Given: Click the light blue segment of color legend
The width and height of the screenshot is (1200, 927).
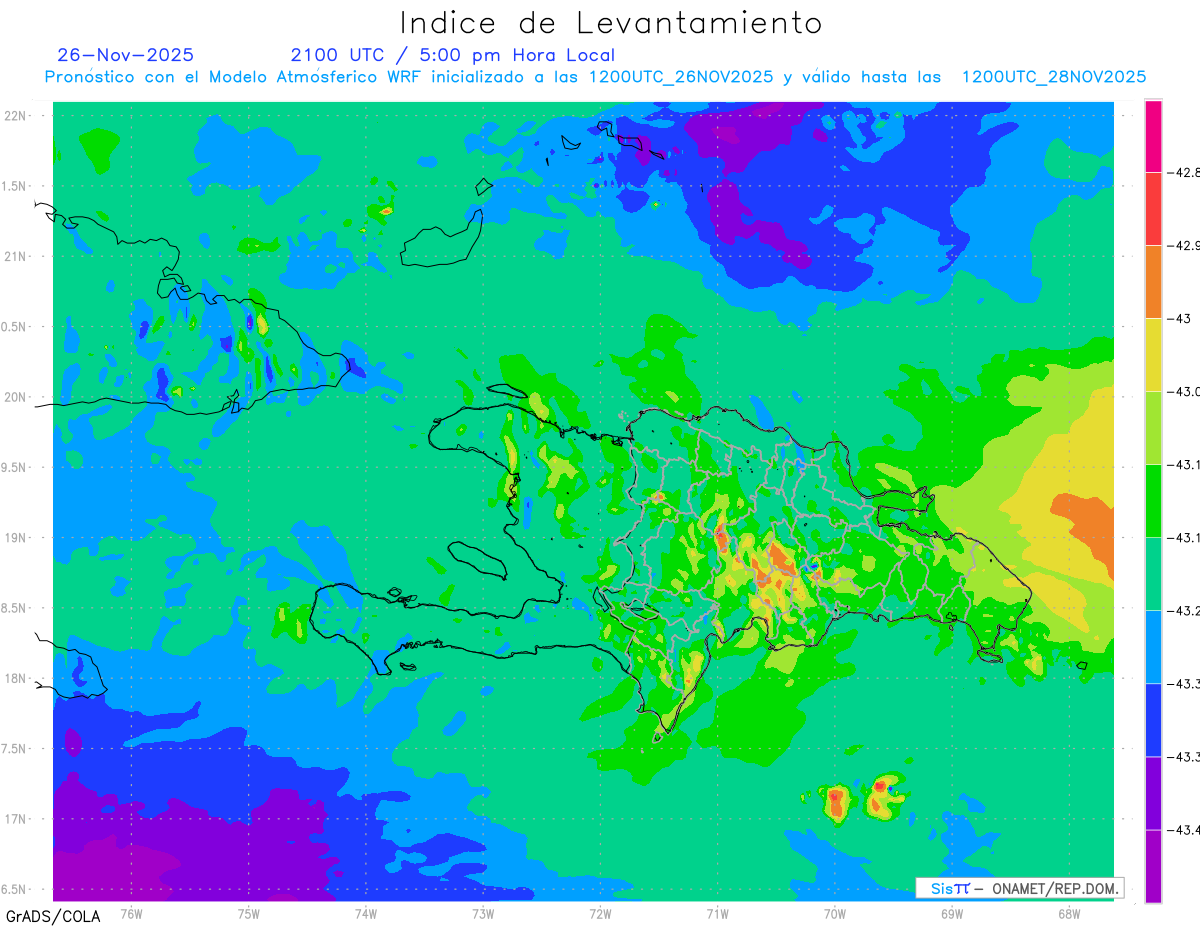Looking at the screenshot, I should click(x=1153, y=646).
